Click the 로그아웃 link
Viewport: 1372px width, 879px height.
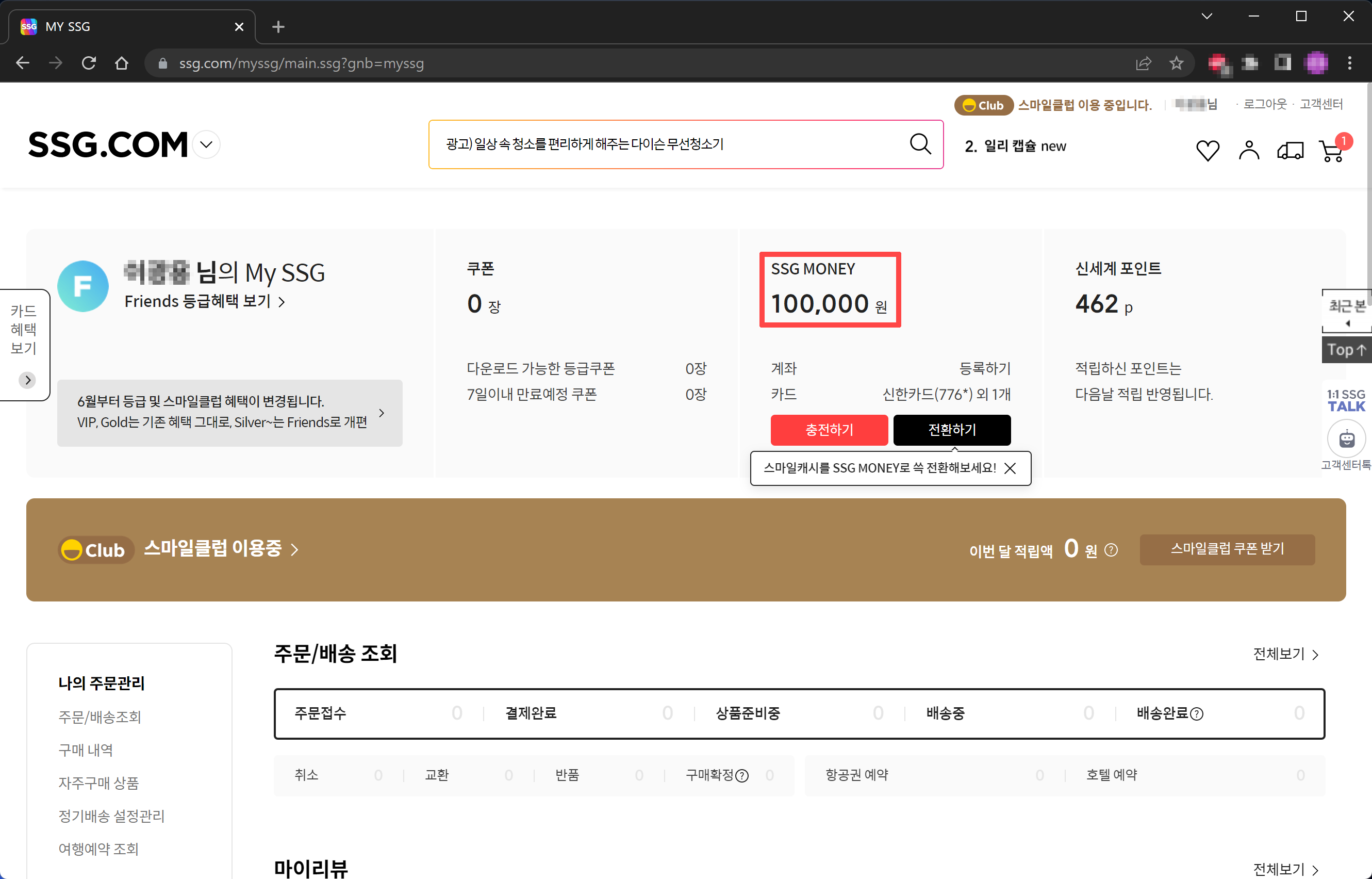coord(1265,104)
